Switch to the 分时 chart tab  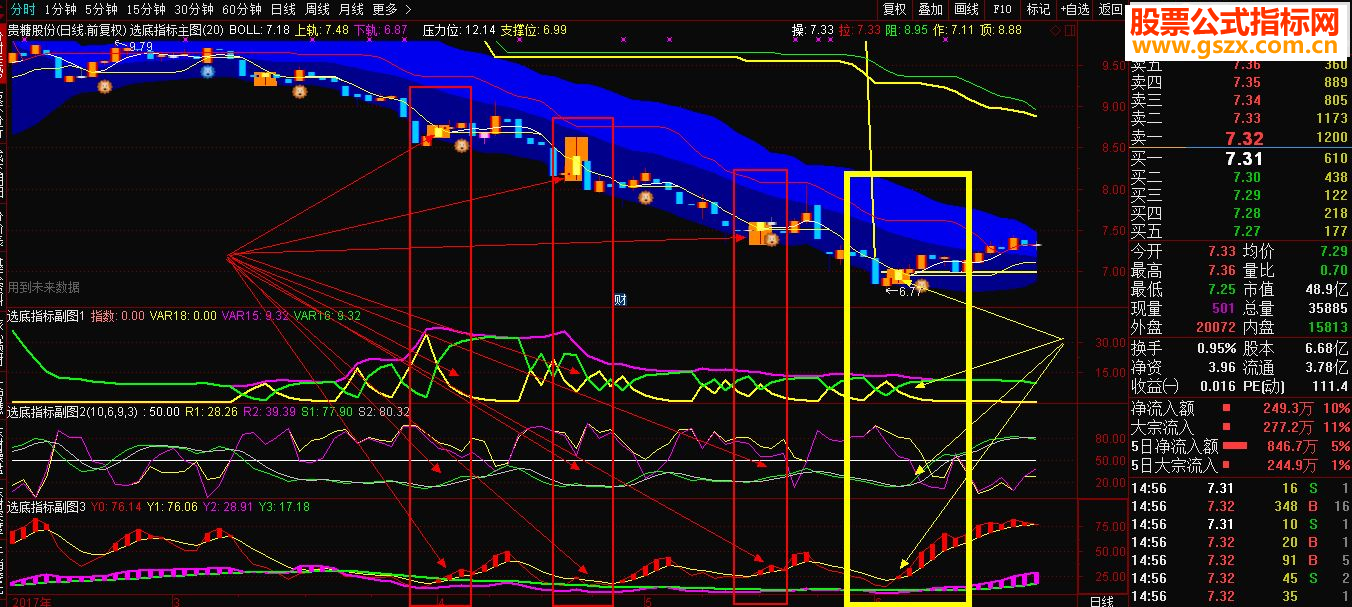pos(22,9)
